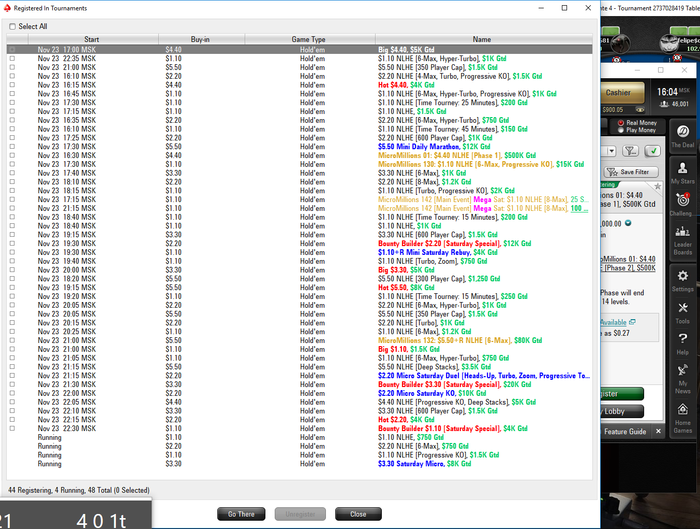This screenshot has height=529, width=700.
Task: Open Leader Boards in lobby sidebar
Action: click(683, 243)
